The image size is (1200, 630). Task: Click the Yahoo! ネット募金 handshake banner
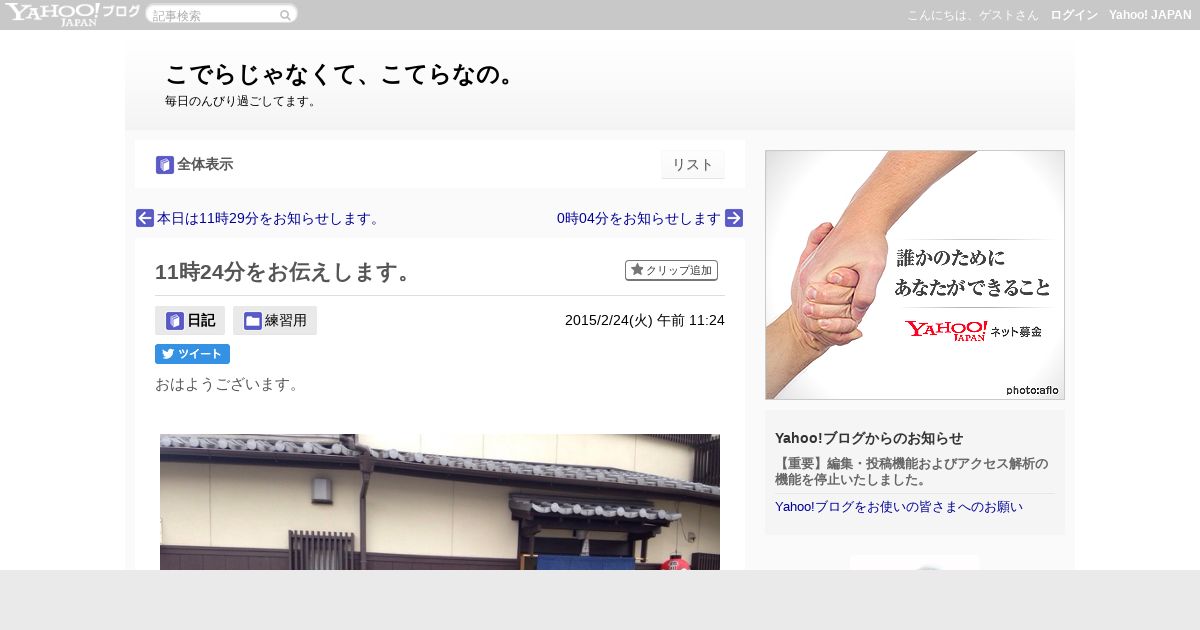[915, 275]
